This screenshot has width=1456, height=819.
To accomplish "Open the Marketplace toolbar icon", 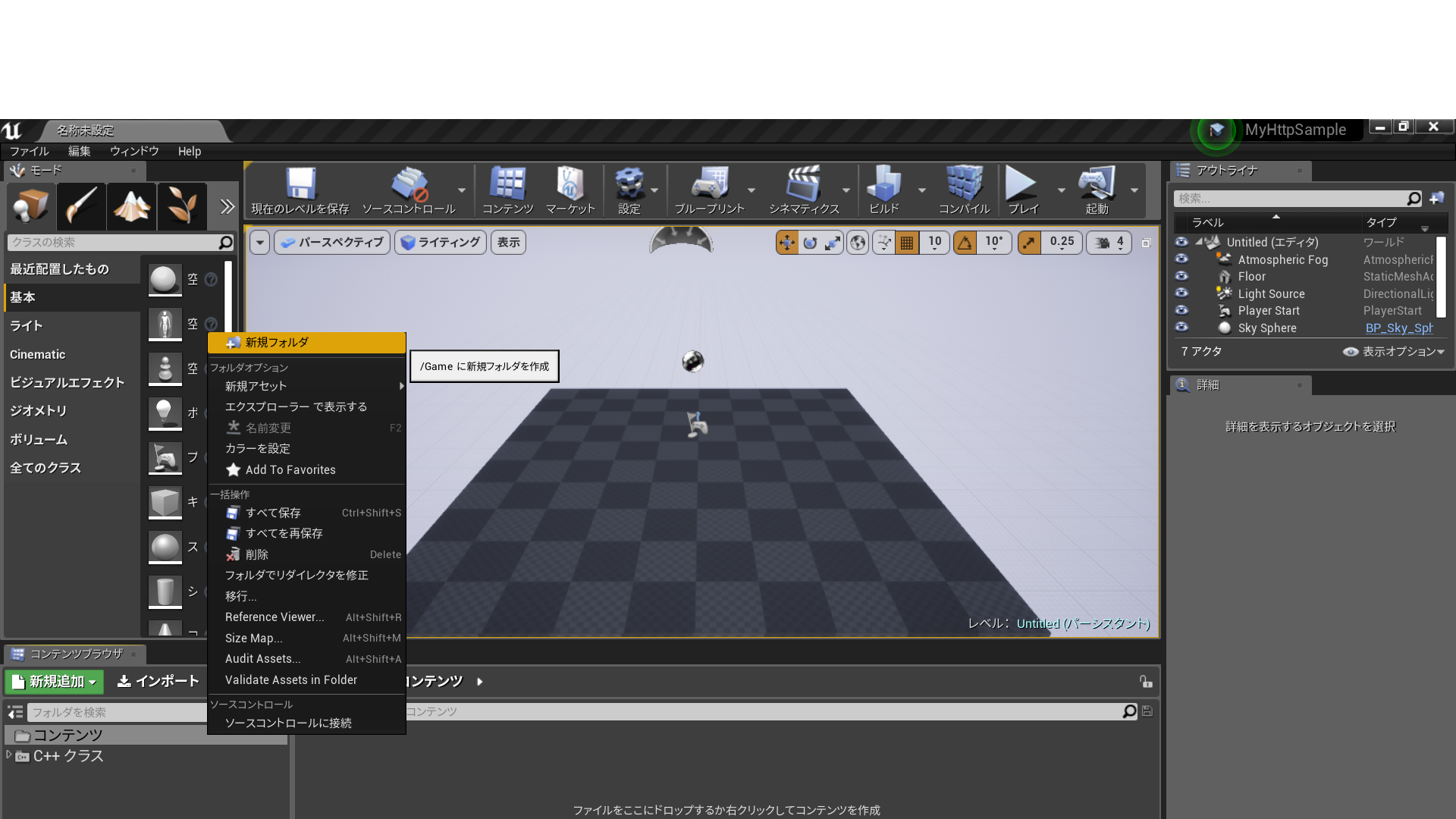I will tap(570, 184).
